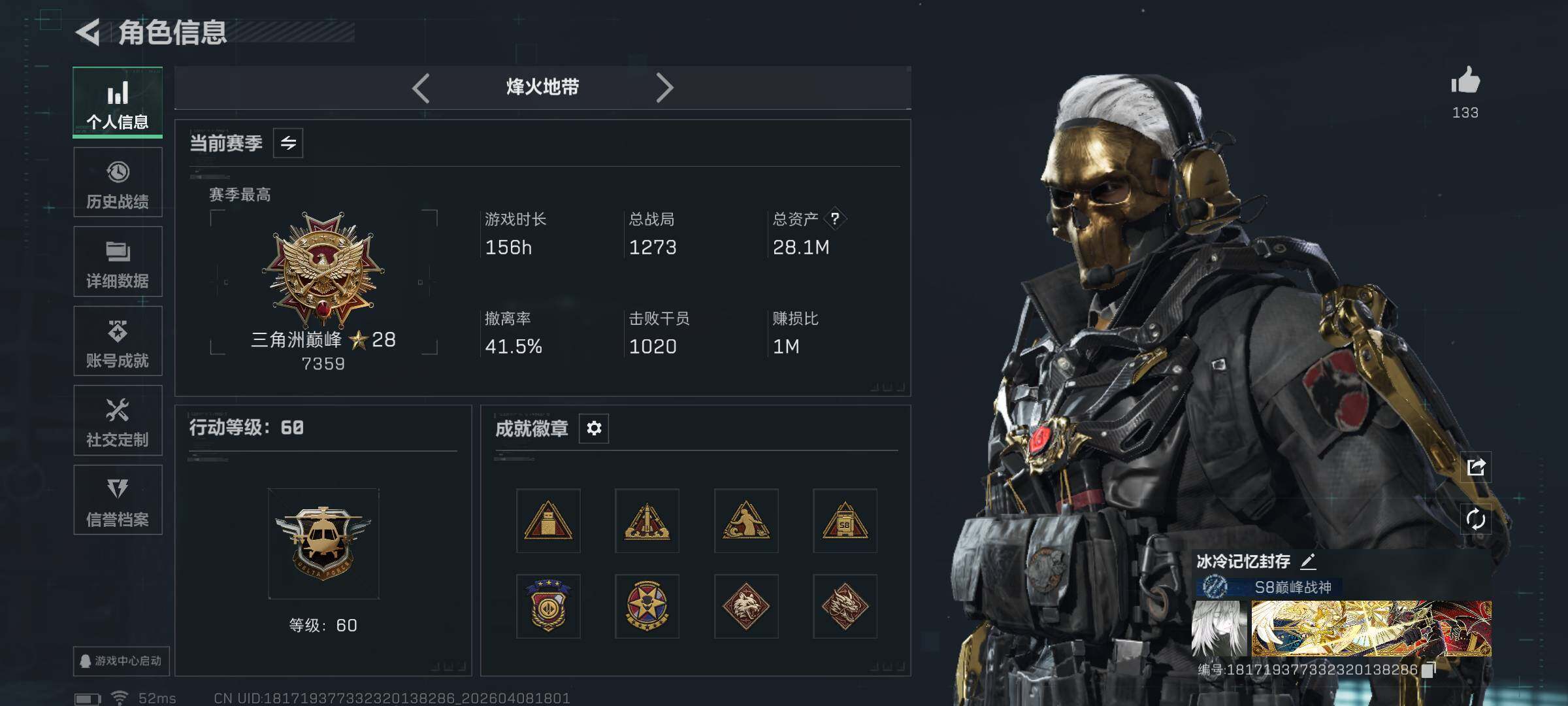Select the S8 triangle achievement badge
This screenshot has width=1568, height=706.
click(x=845, y=521)
